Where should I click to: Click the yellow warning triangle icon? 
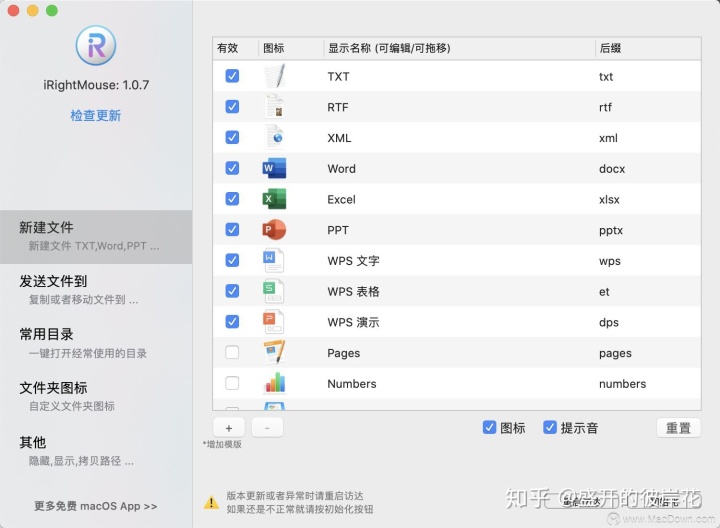pyautogui.click(x=211, y=502)
